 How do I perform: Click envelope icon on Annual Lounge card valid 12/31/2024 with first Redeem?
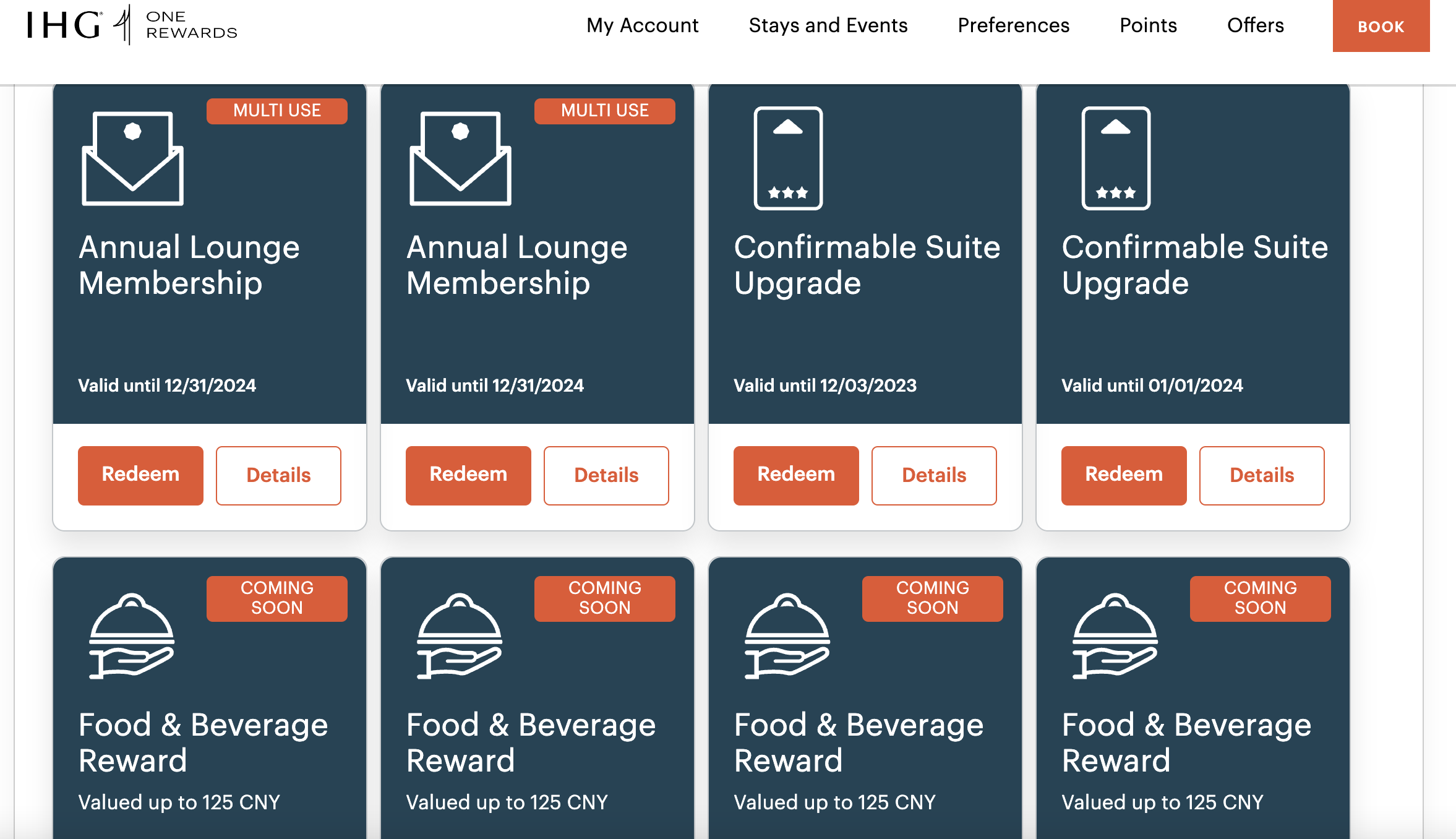click(x=133, y=158)
